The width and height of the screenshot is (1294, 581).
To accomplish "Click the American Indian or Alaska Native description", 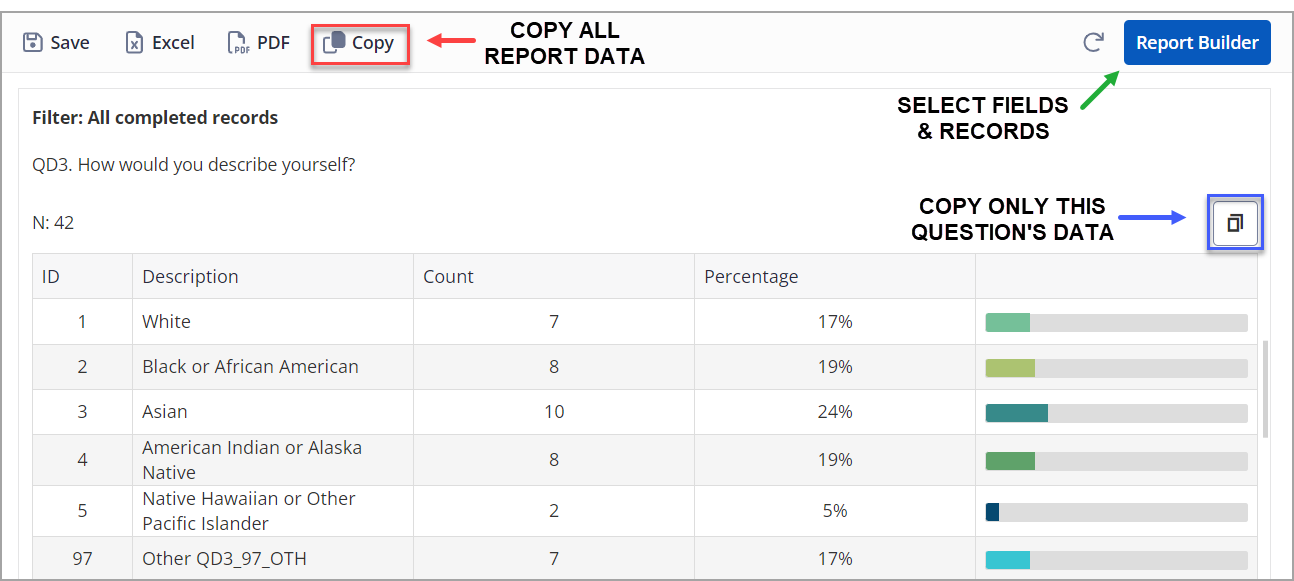I will 252,460.
